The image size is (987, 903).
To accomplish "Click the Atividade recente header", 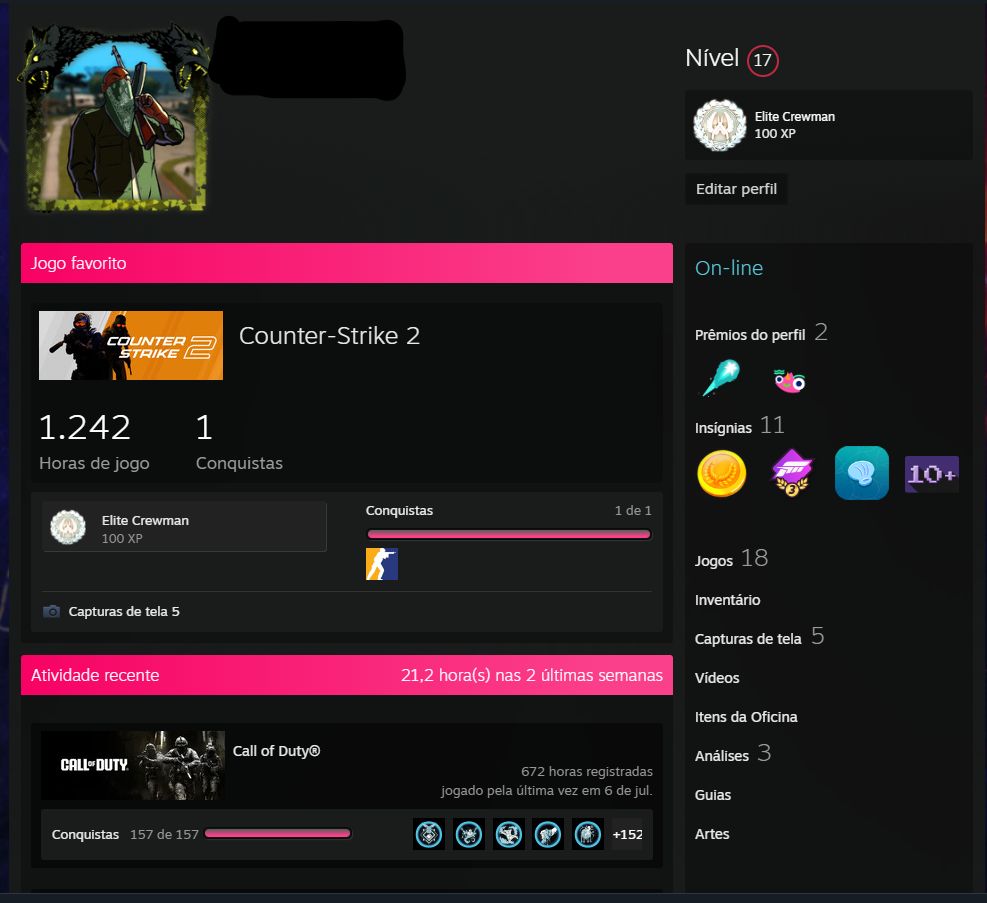I will (347, 675).
